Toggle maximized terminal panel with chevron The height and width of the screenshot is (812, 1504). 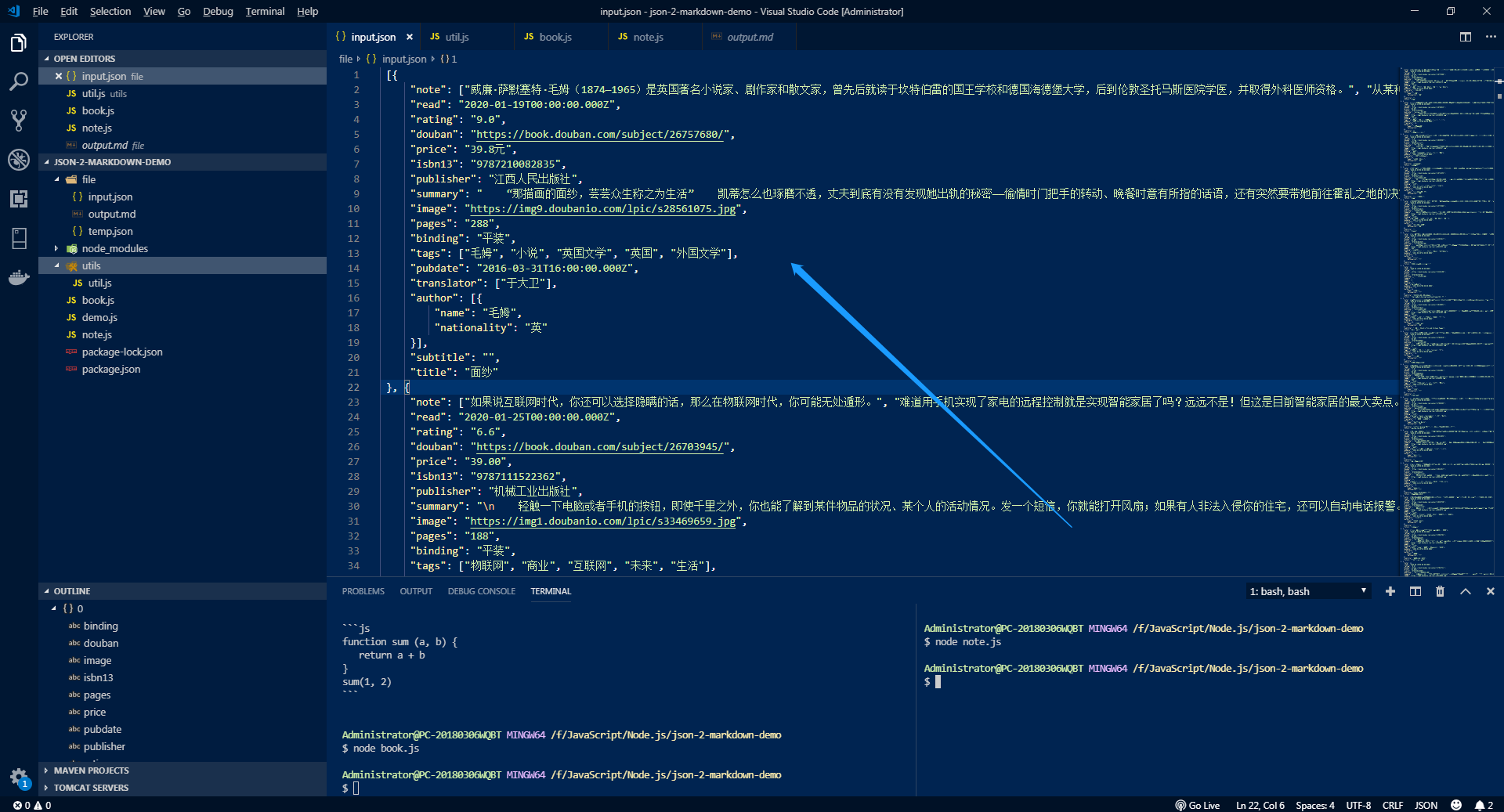1466,591
